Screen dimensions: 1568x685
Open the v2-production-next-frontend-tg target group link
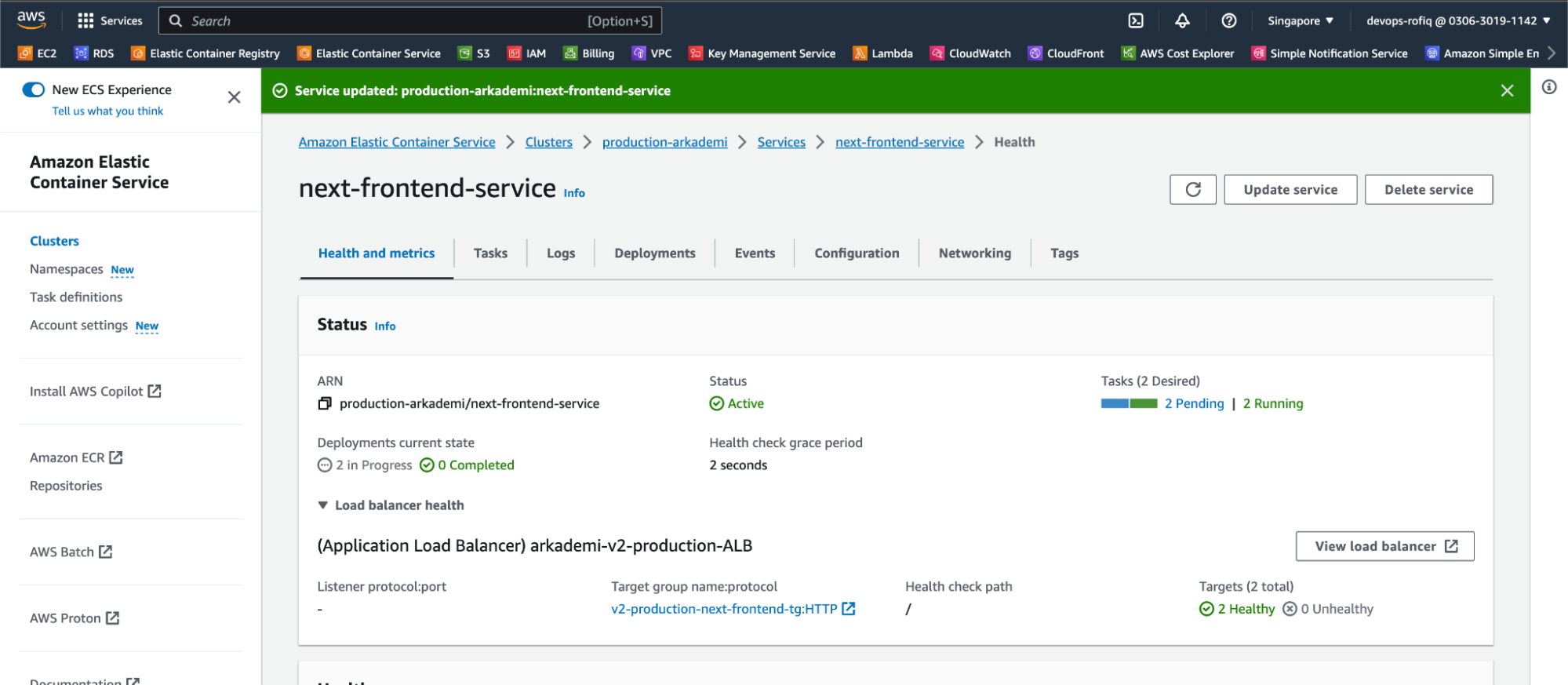tap(723, 609)
